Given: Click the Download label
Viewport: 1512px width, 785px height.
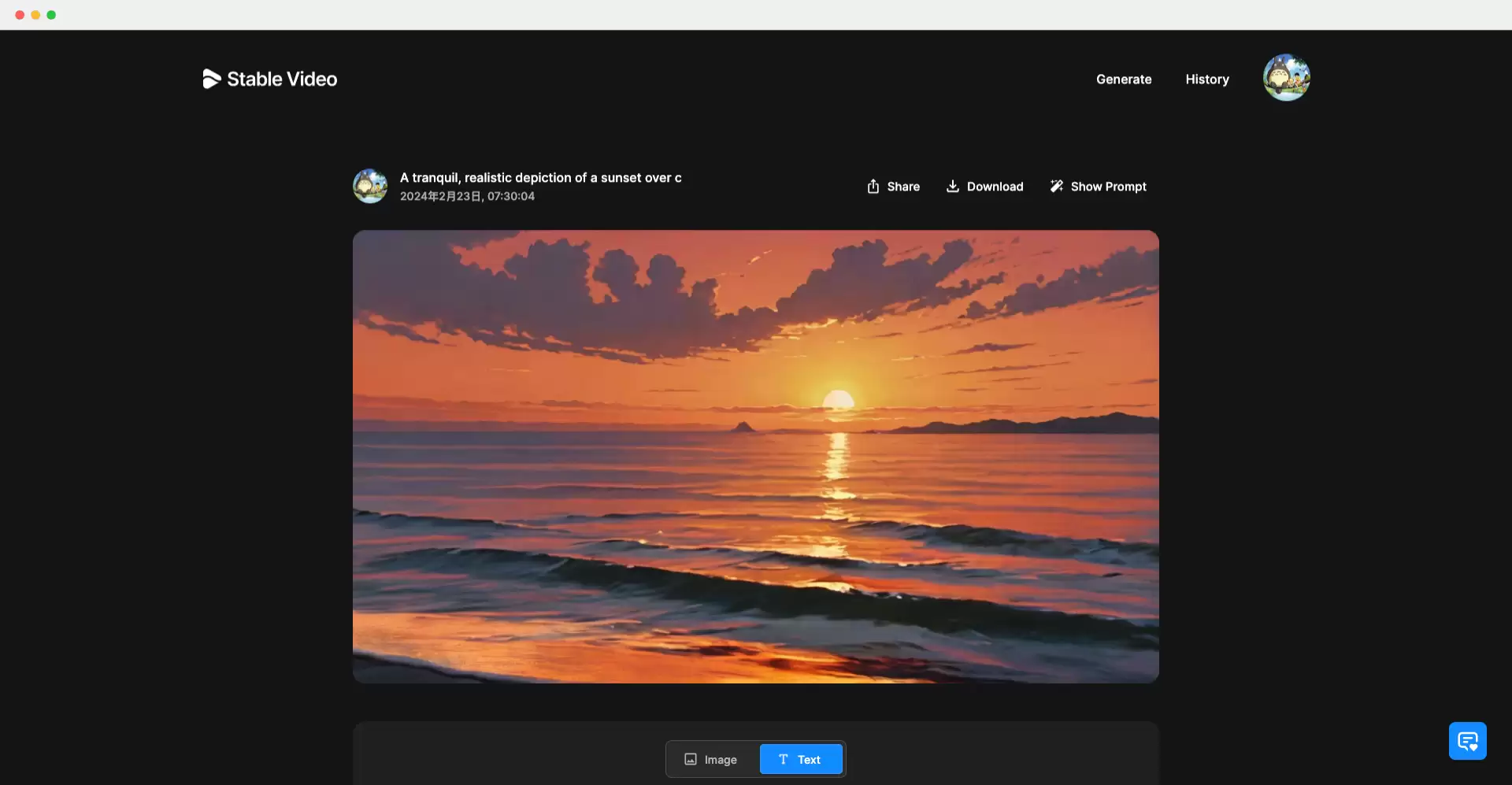Looking at the screenshot, I should click(x=995, y=187).
